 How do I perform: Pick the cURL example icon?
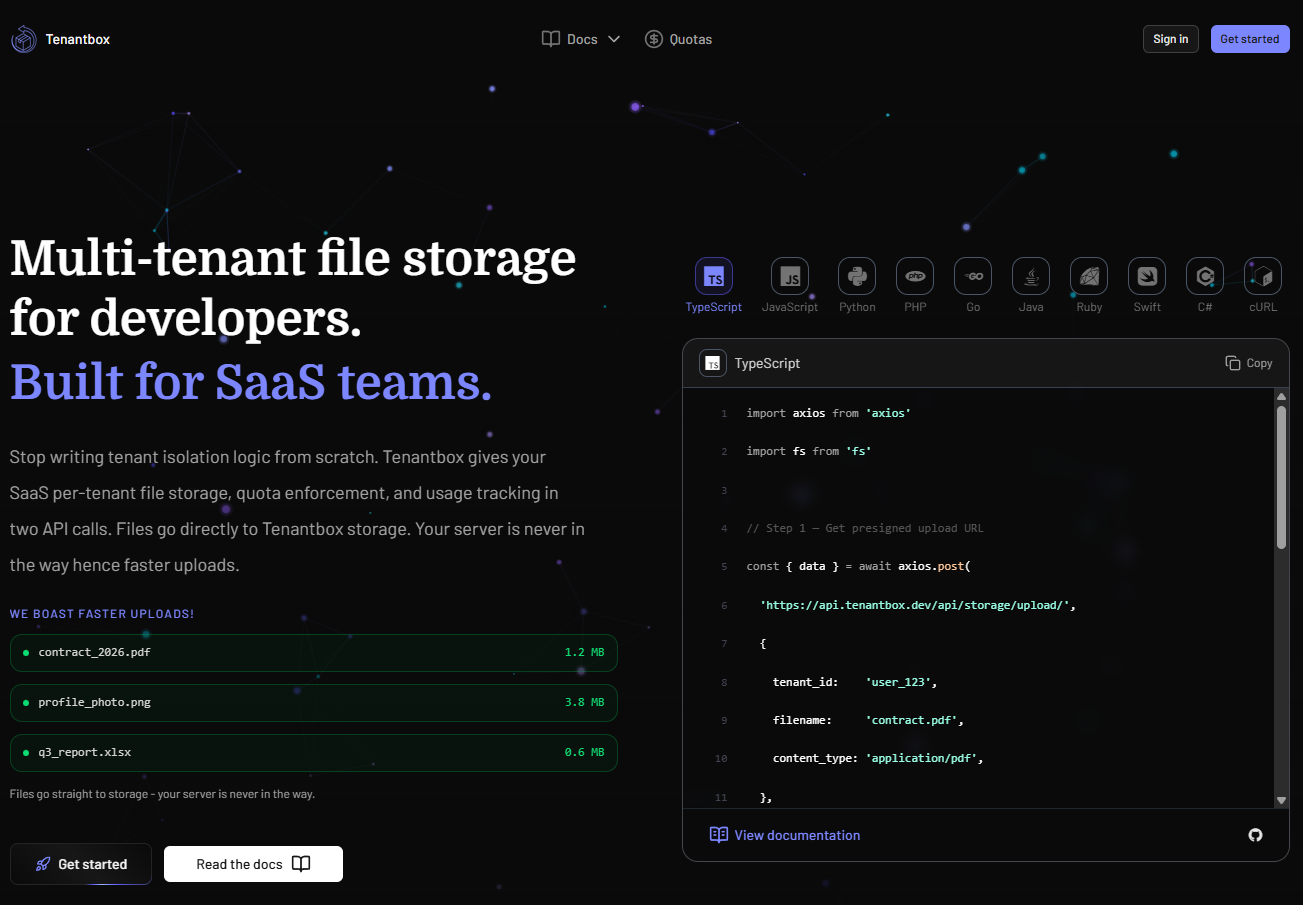[x=1262, y=276]
